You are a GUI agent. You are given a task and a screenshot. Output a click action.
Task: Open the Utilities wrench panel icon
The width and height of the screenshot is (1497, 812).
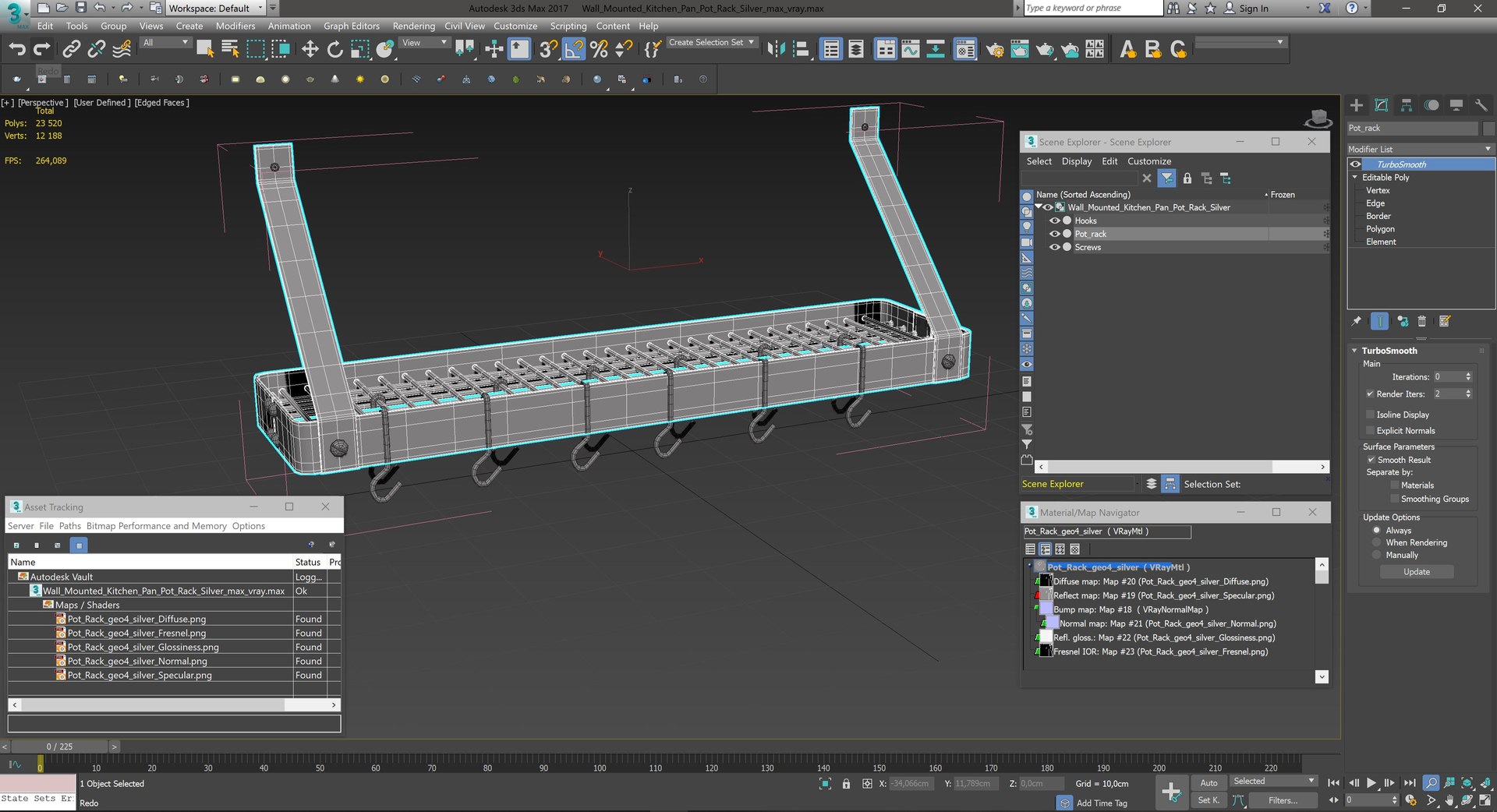coord(1481,105)
